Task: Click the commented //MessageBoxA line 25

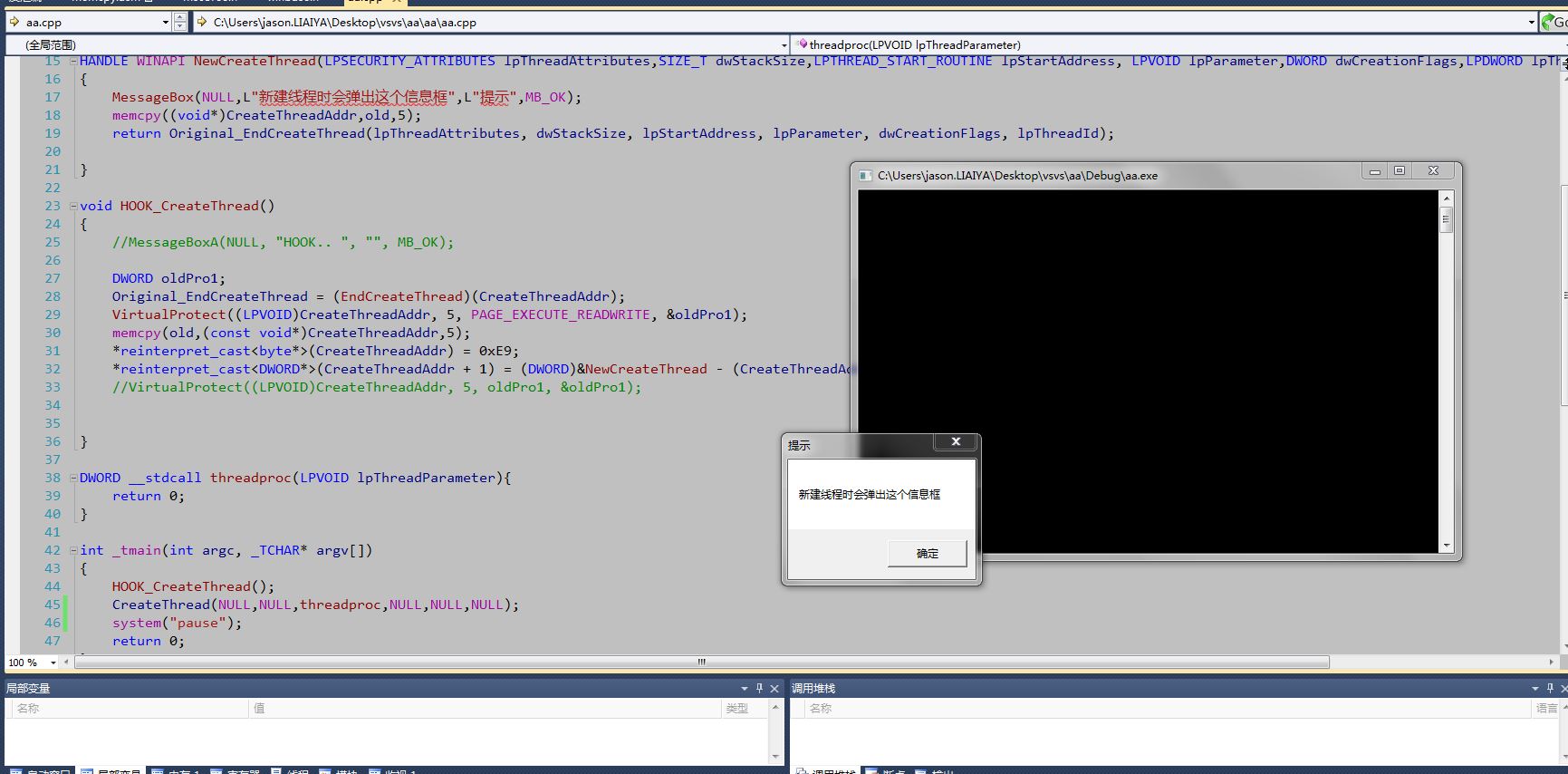Action: pyautogui.click(x=283, y=242)
